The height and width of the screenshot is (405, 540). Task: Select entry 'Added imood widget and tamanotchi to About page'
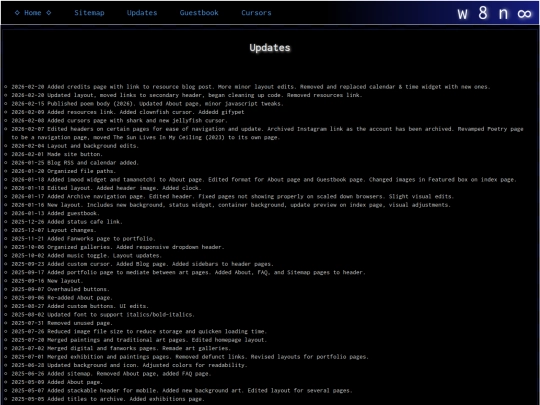point(264,179)
